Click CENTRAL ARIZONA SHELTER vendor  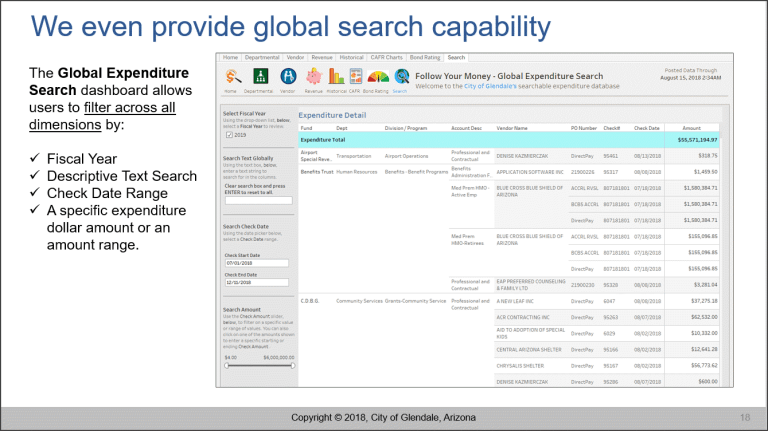coord(529,350)
